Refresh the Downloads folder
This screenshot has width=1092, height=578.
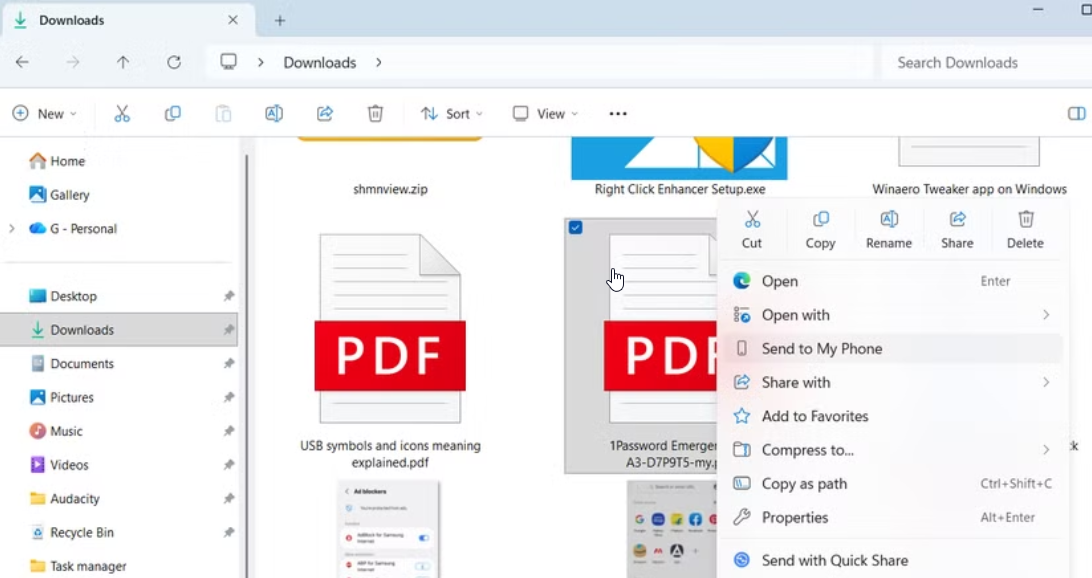[x=174, y=62]
